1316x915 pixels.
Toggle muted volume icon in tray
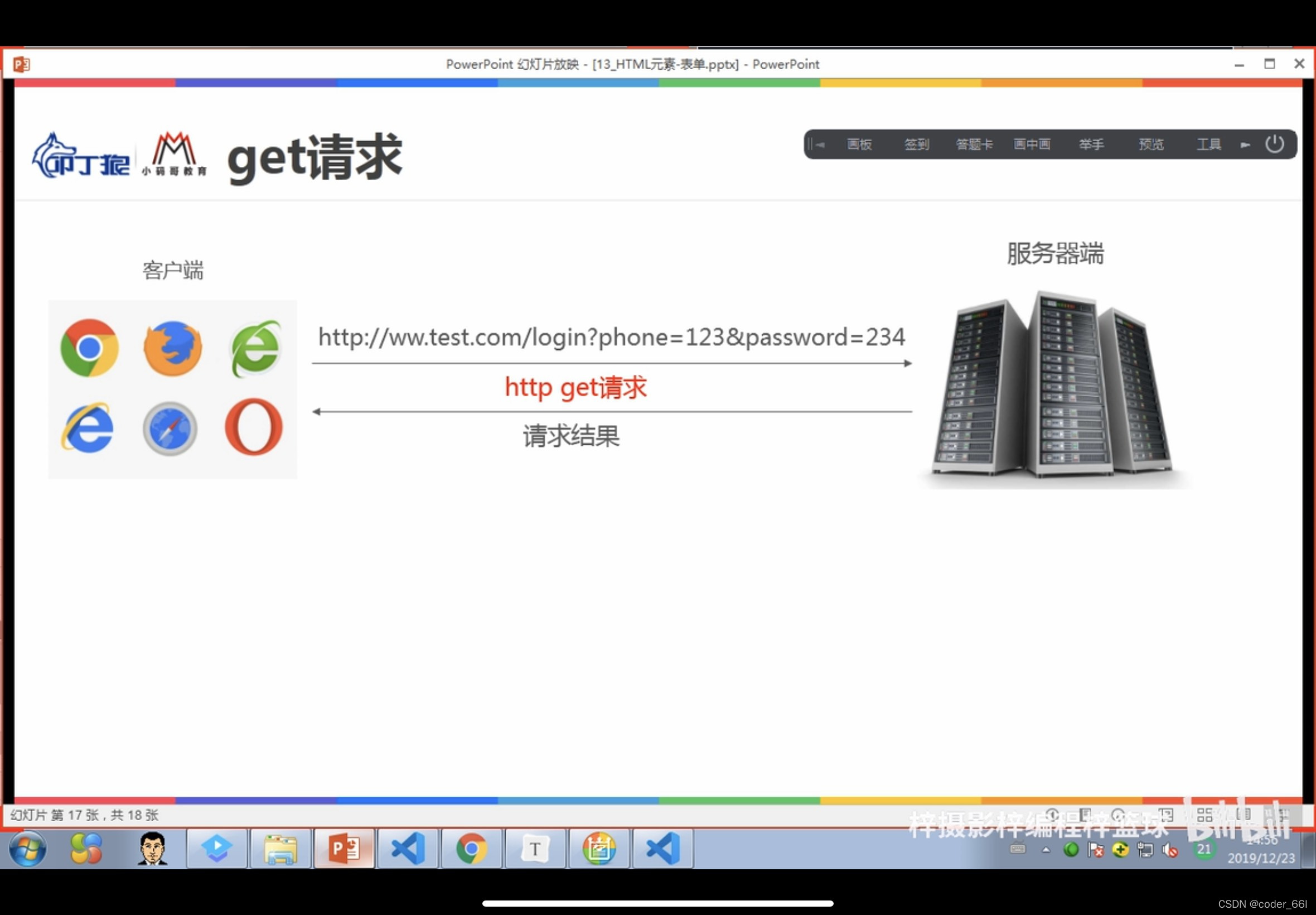(1170, 850)
